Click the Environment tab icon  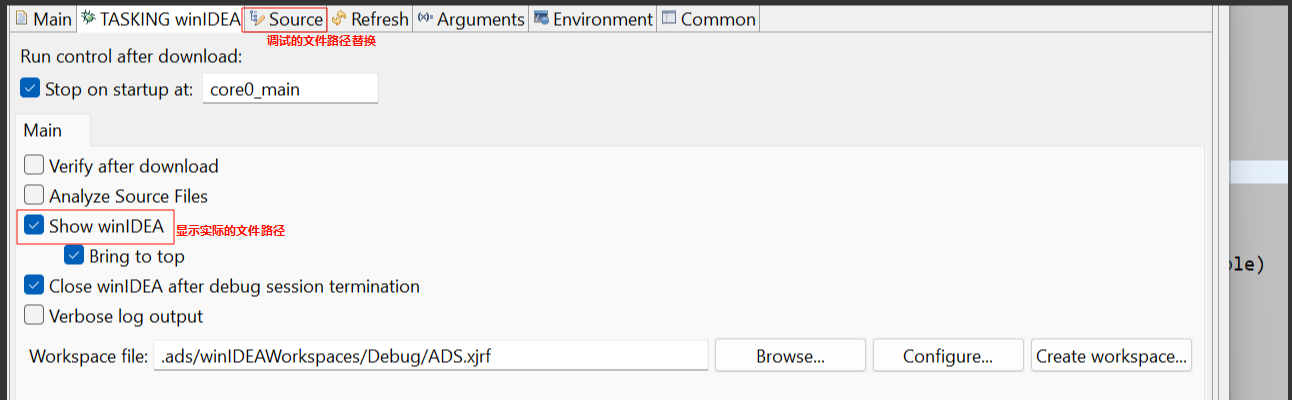click(541, 19)
